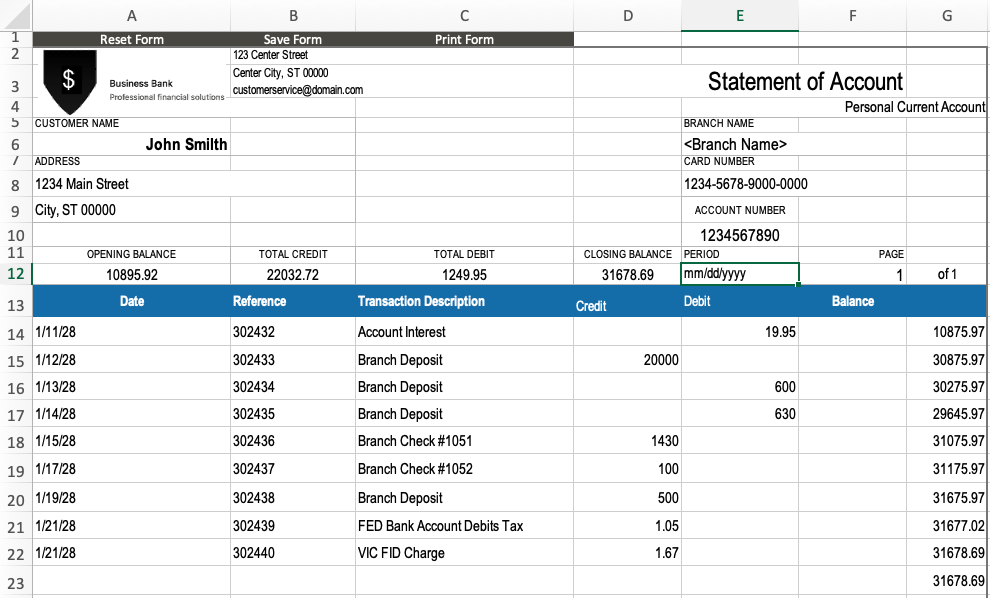The width and height of the screenshot is (990, 598).
Task: Click the Print Form button
Action: [x=464, y=39]
